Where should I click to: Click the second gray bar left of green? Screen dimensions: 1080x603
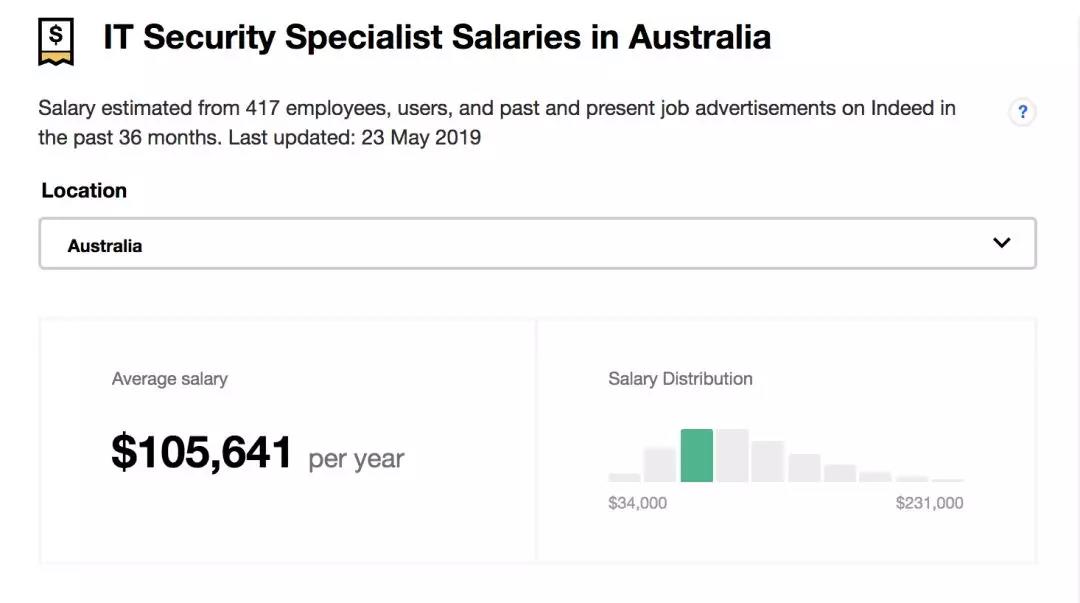[x=660, y=465]
